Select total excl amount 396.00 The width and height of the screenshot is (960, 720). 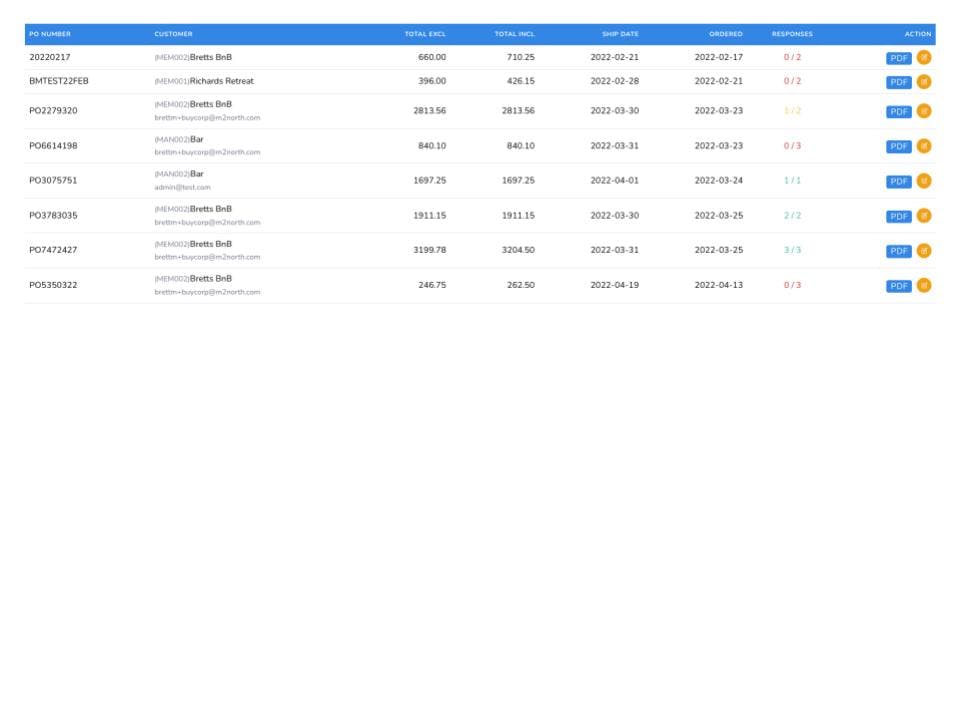point(432,81)
